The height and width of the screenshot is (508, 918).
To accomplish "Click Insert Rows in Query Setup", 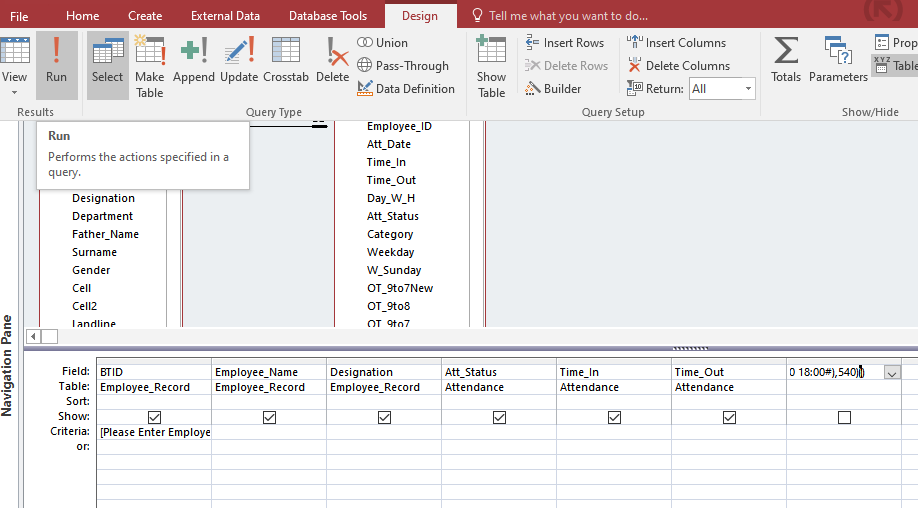I will pos(564,43).
